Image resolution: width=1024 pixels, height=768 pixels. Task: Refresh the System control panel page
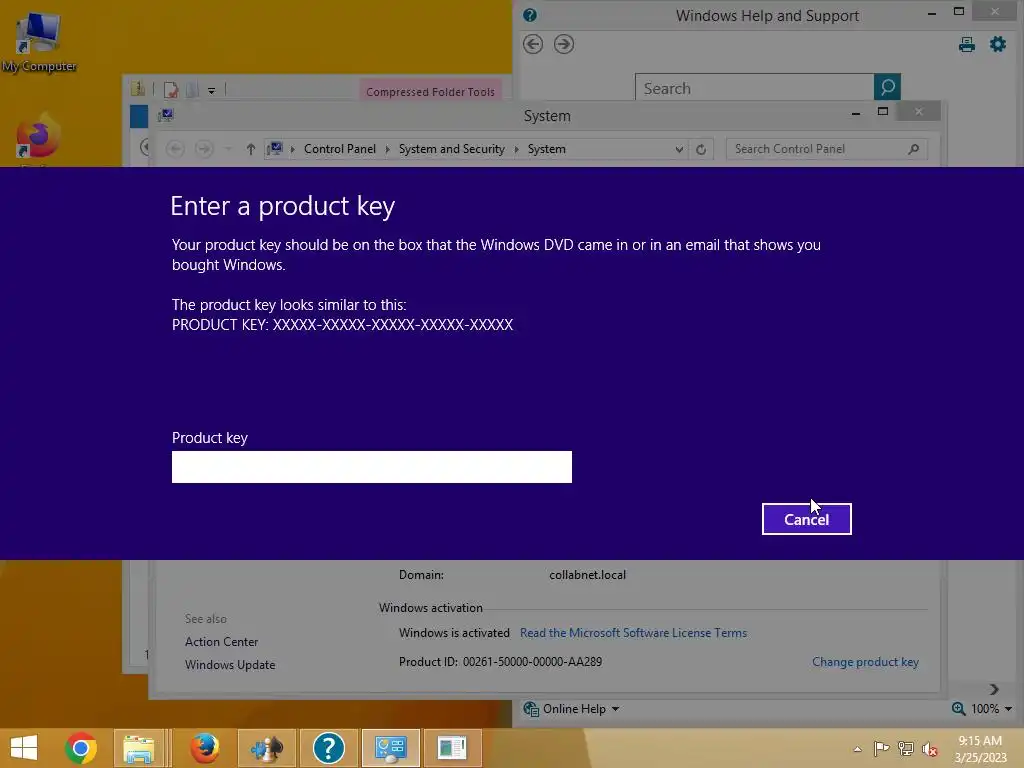701,150
